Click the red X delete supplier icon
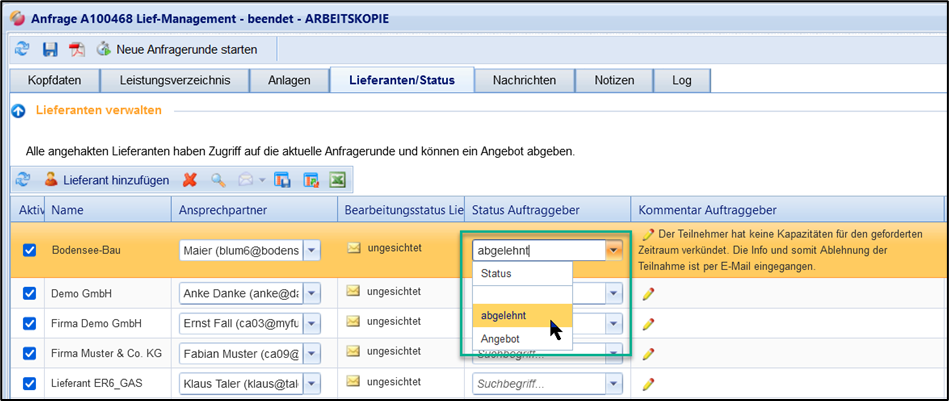949x401 pixels. pyautogui.click(x=190, y=180)
